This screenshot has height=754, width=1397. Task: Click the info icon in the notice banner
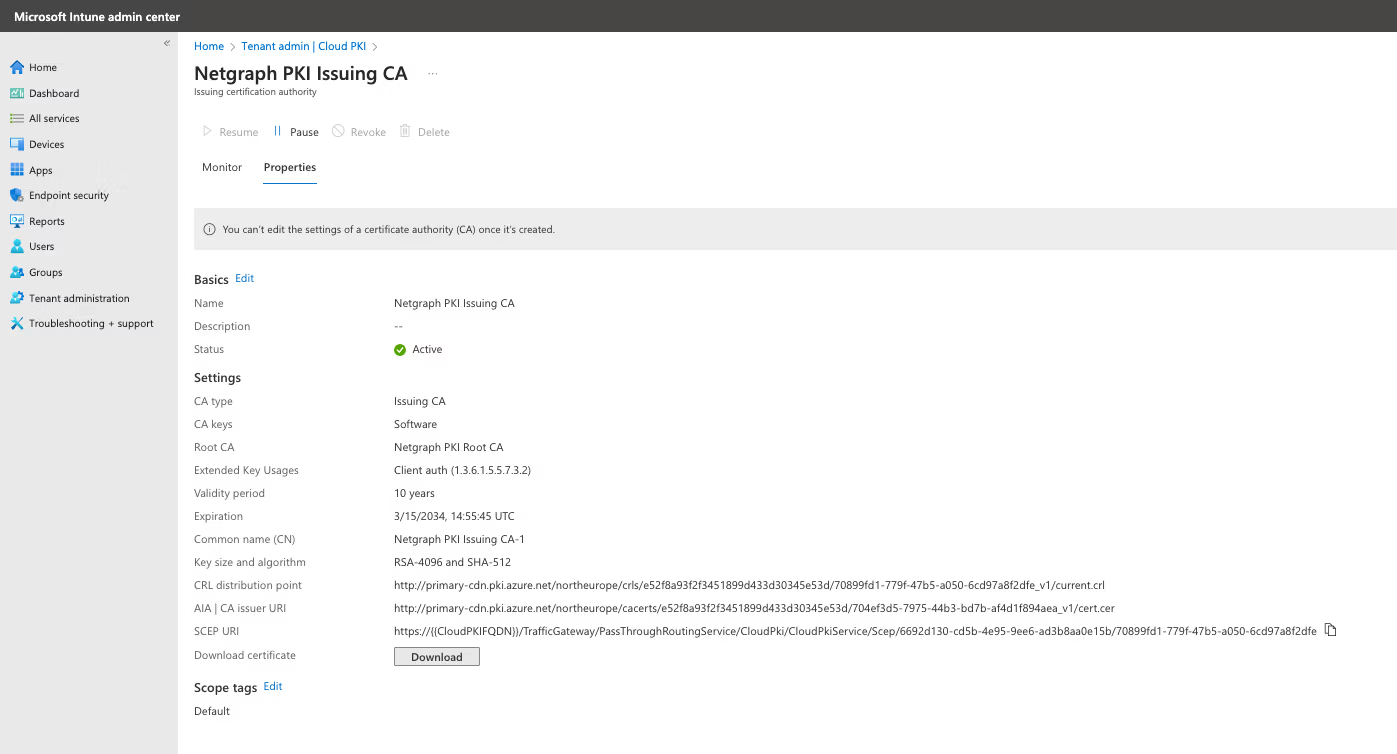(209, 229)
